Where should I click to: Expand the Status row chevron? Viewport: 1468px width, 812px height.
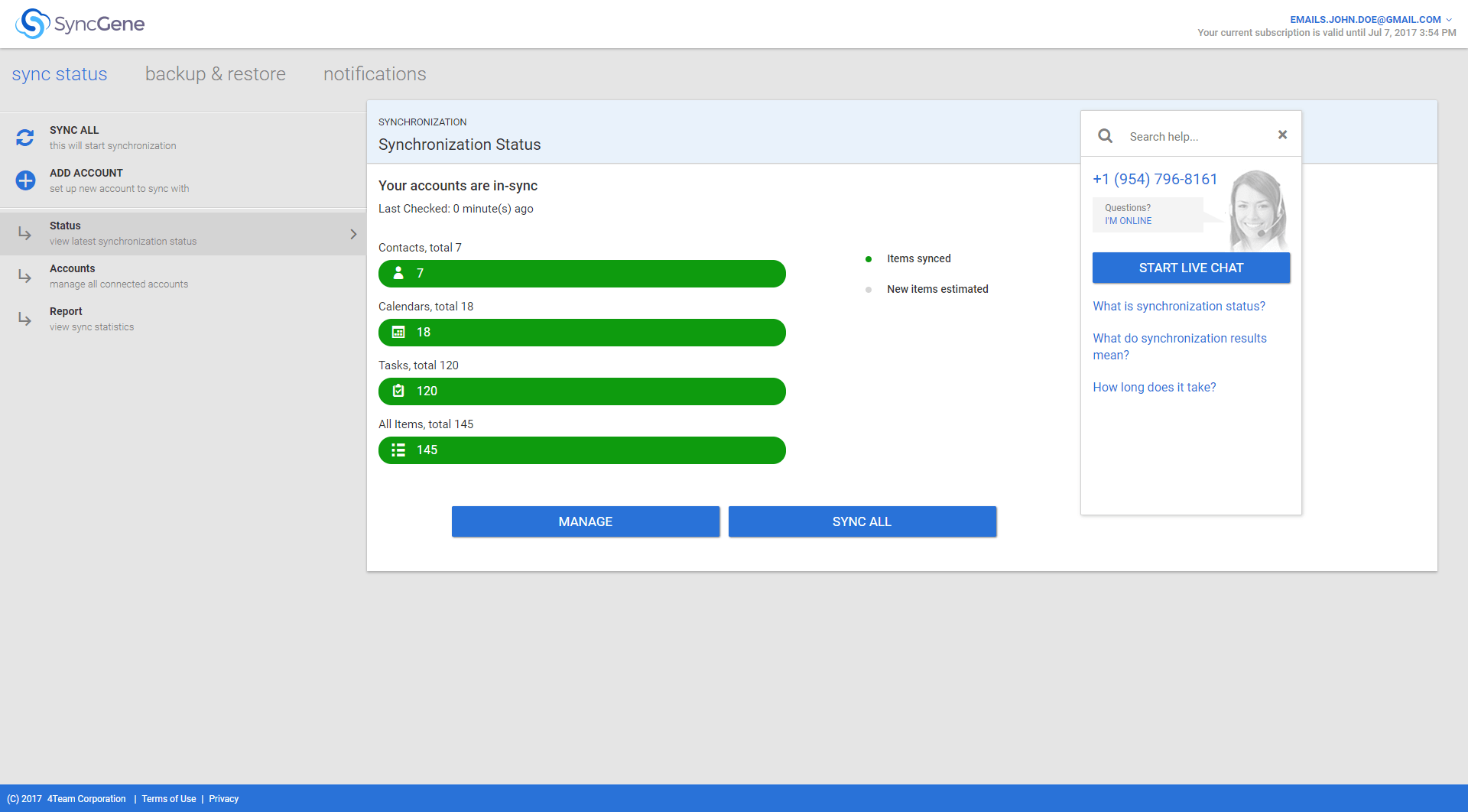coord(353,233)
